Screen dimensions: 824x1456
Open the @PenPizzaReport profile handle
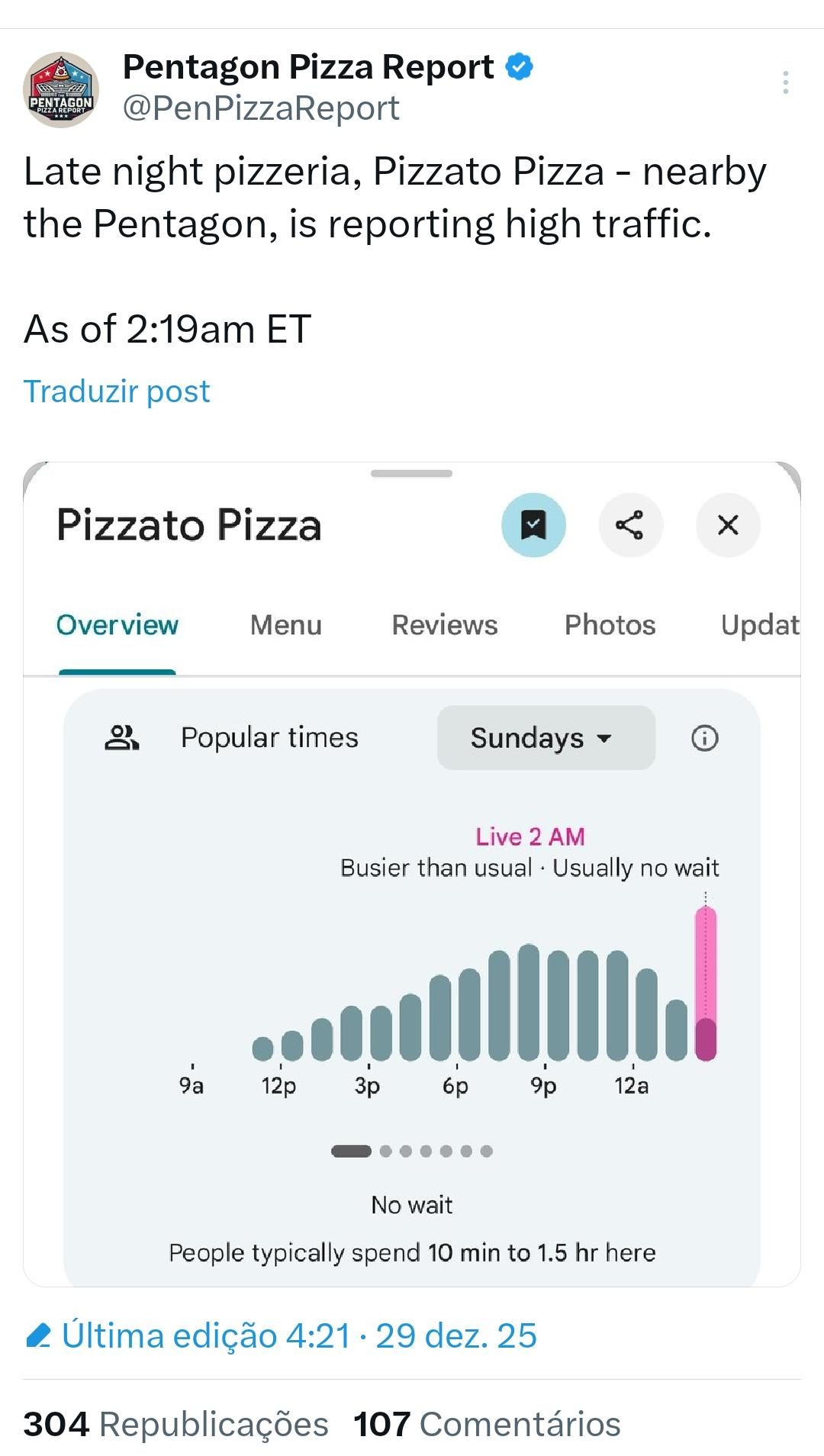[261, 108]
